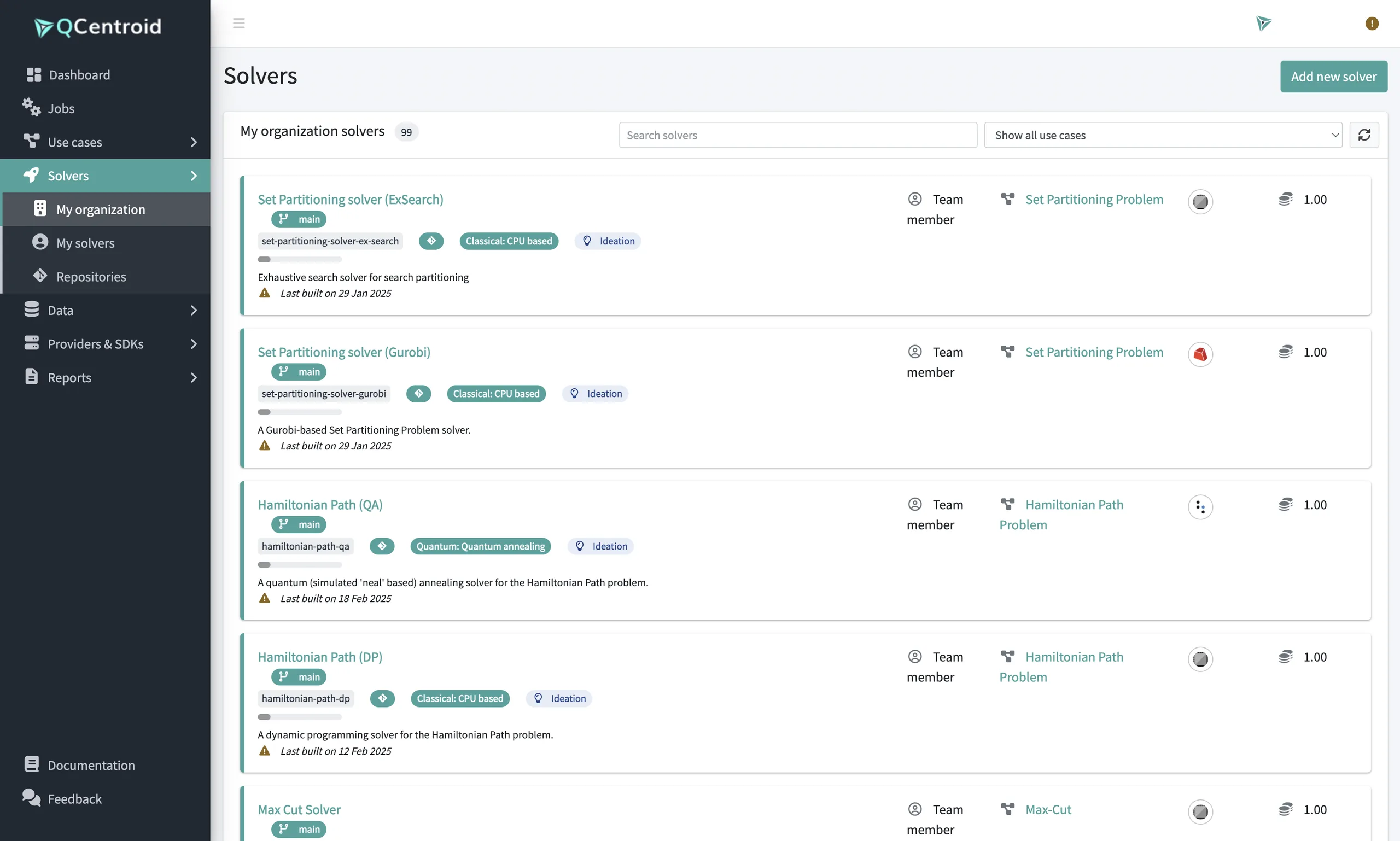1400x841 pixels.
Task: Click warning icon next to Last built 18 Feb 2025
Action: 265,598
